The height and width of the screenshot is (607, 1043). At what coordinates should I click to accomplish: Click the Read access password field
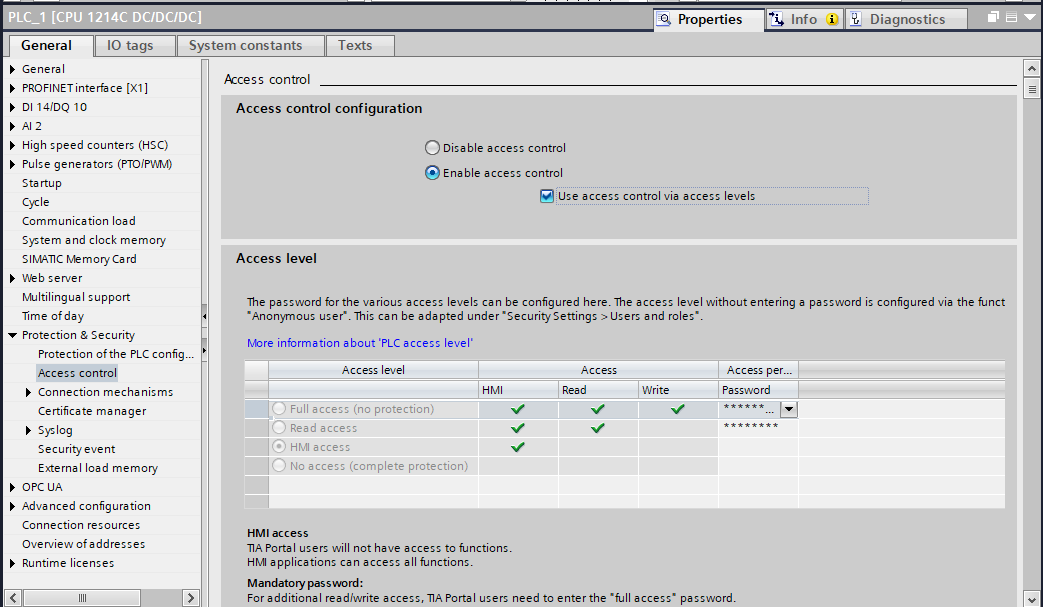(757, 428)
